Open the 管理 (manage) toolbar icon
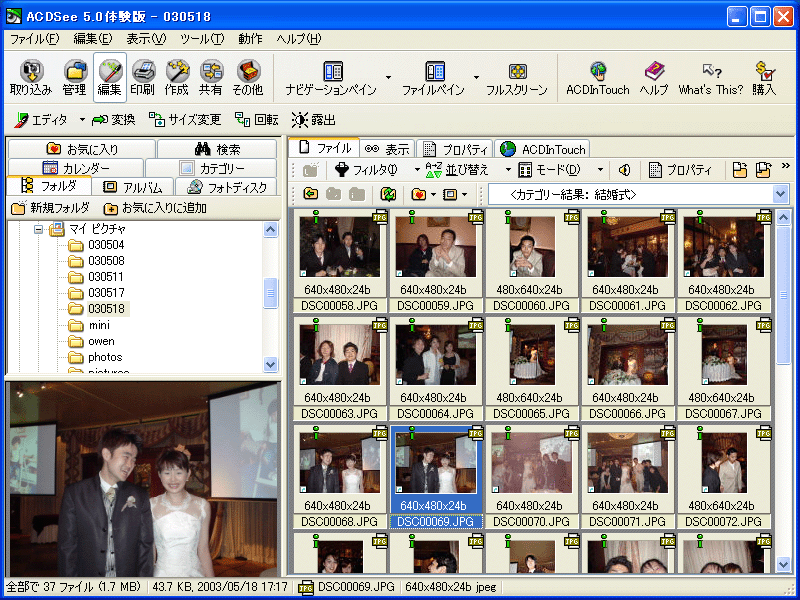Screen dimensions: 800x600 pyautogui.click(x=74, y=78)
